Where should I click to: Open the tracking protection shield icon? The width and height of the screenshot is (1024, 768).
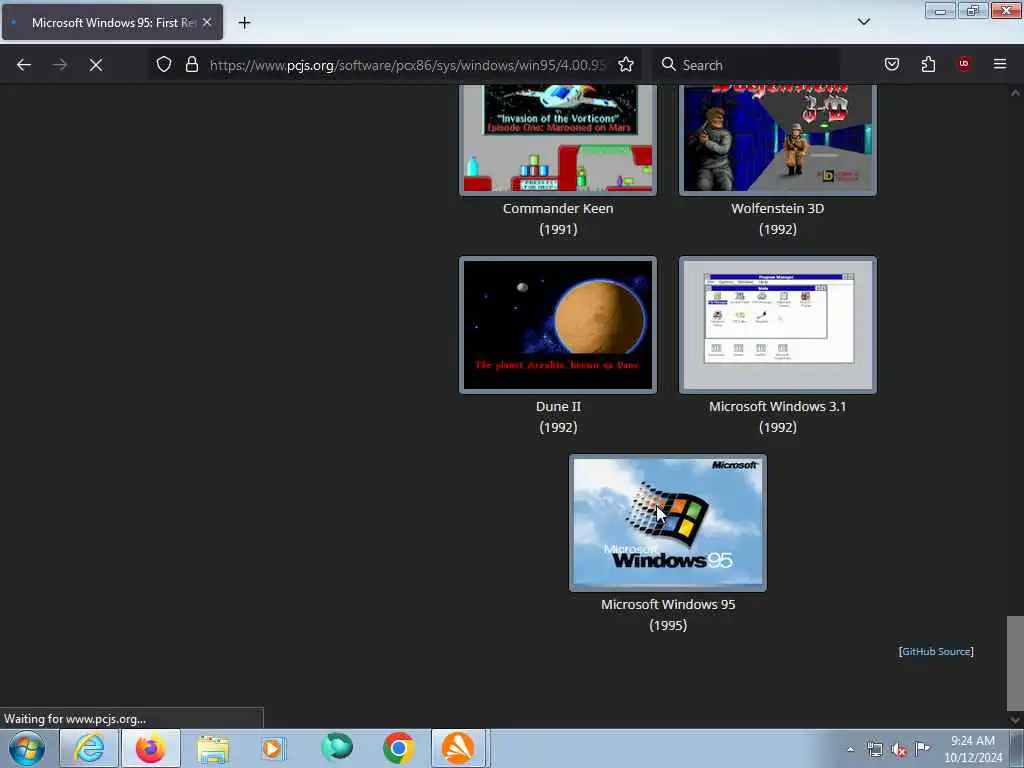[x=164, y=65]
